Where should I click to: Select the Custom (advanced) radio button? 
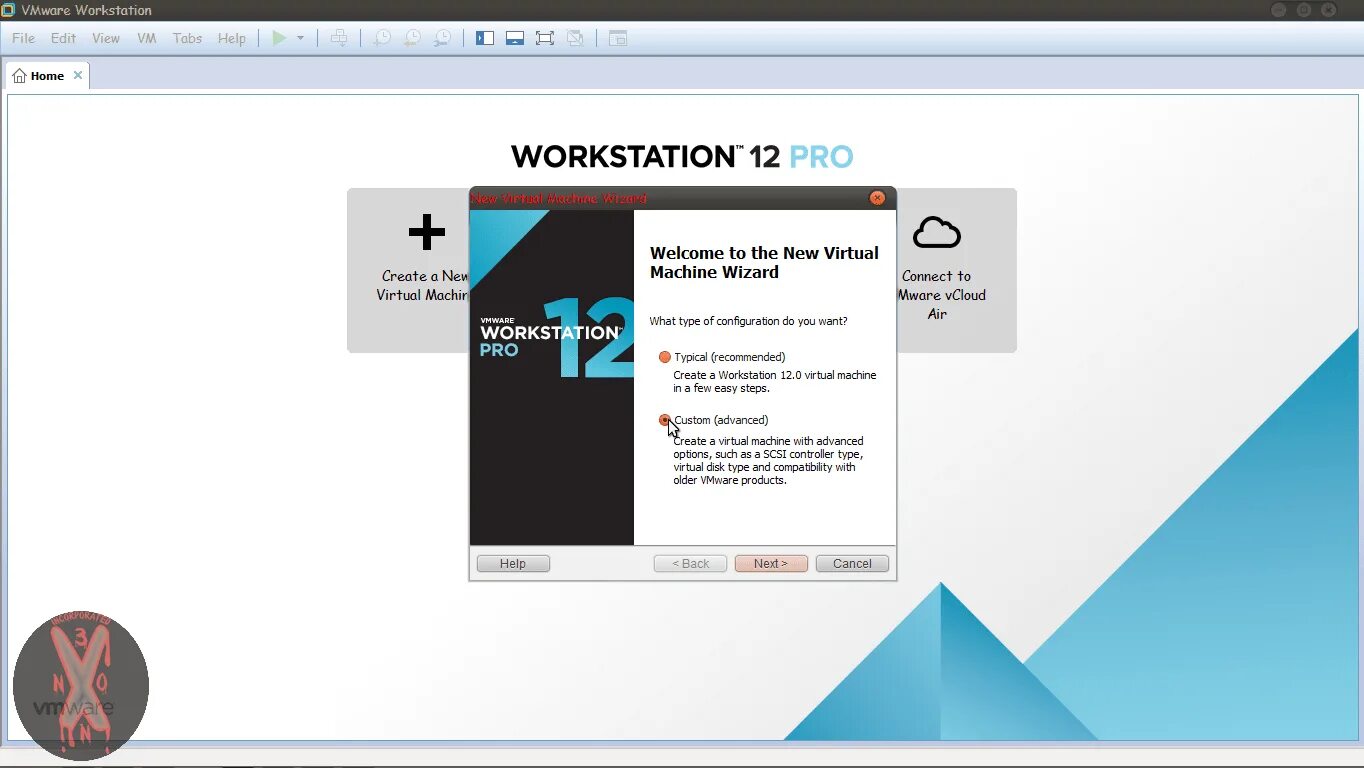pyautogui.click(x=665, y=420)
